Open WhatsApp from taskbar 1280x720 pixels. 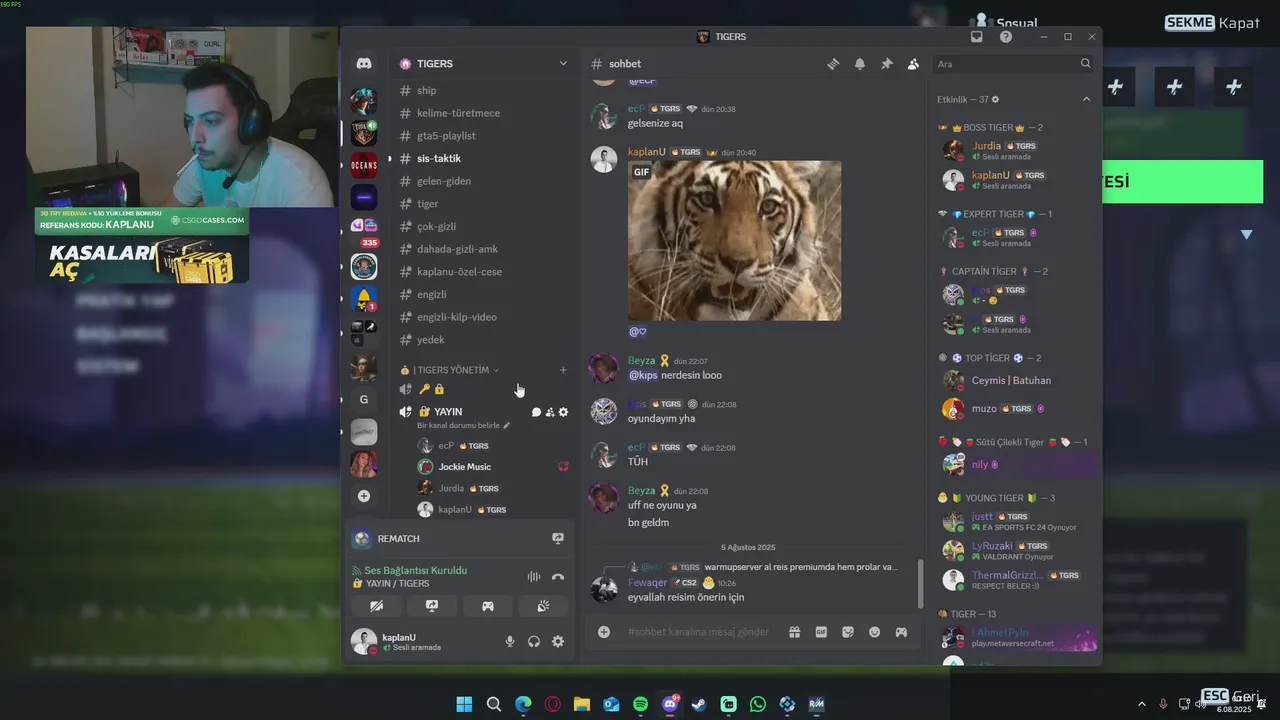coord(758,704)
